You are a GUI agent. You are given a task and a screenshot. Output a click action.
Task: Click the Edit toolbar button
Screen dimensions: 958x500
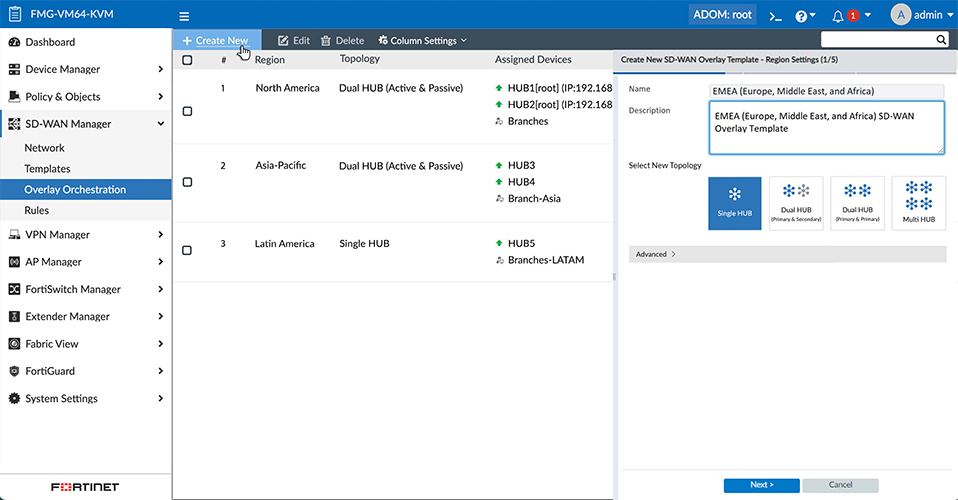pos(294,40)
